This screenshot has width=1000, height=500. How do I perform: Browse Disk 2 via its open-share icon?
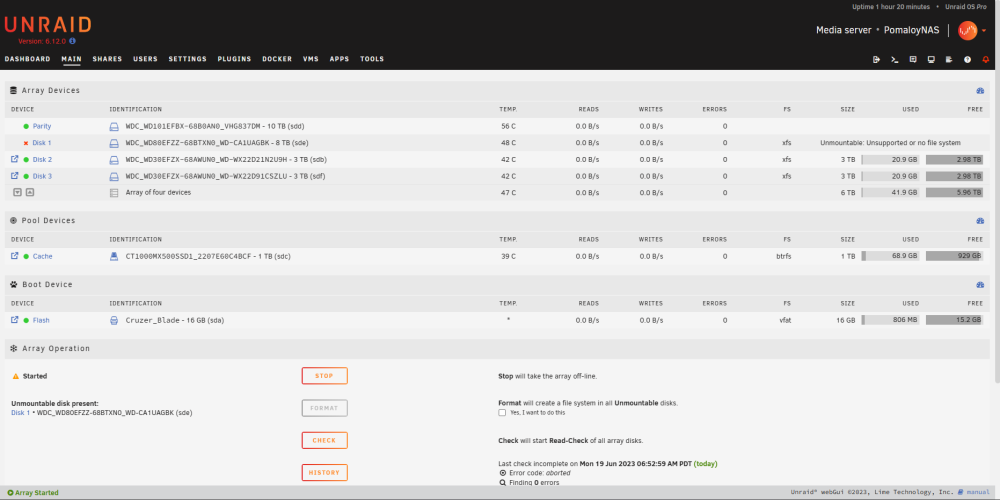coord(15,159)
